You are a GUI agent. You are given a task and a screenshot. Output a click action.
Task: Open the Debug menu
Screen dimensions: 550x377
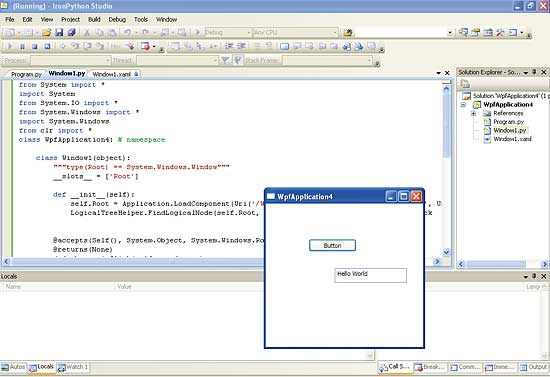pos(117,20)
